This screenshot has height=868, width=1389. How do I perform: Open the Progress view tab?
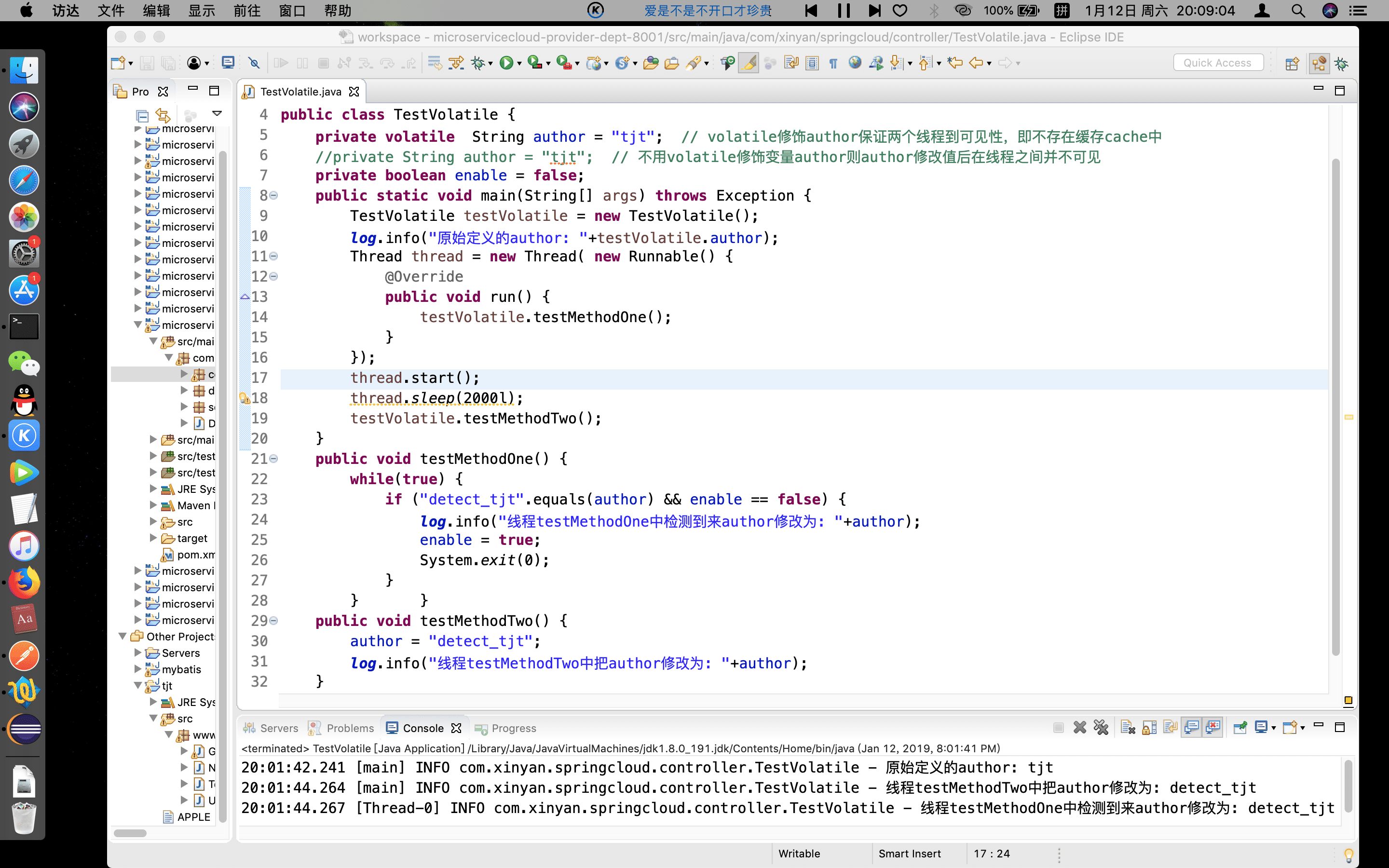tap(513, 728)
